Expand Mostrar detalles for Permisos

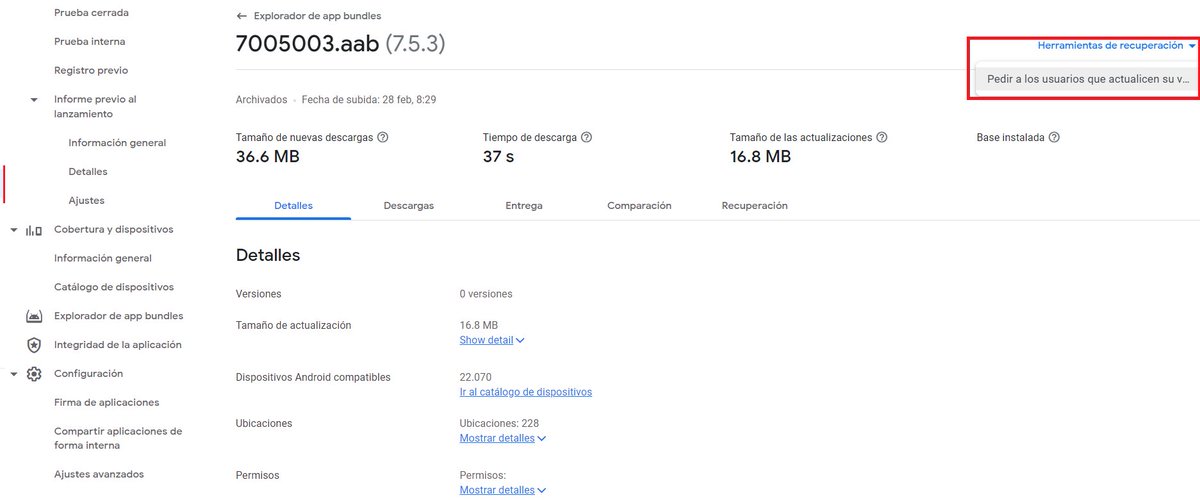[503, 490]
